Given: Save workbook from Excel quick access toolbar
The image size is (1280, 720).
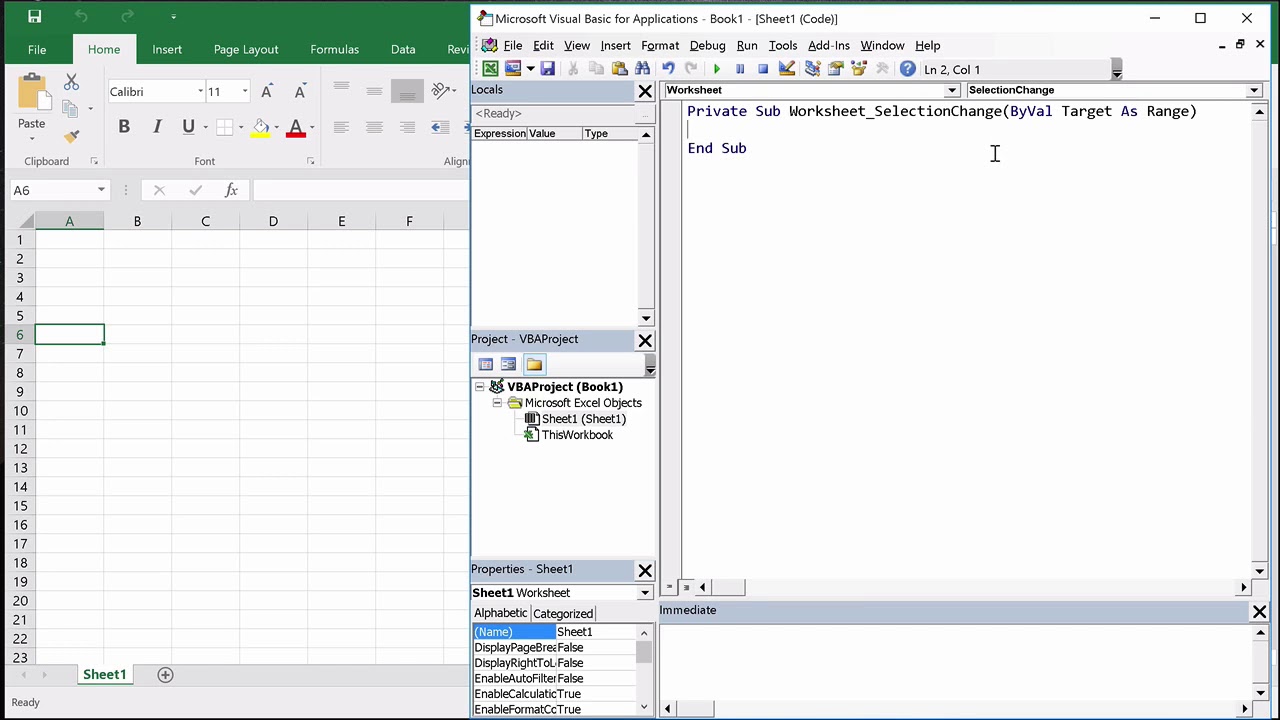Looking at the screenshot, I should pos(34,17).
